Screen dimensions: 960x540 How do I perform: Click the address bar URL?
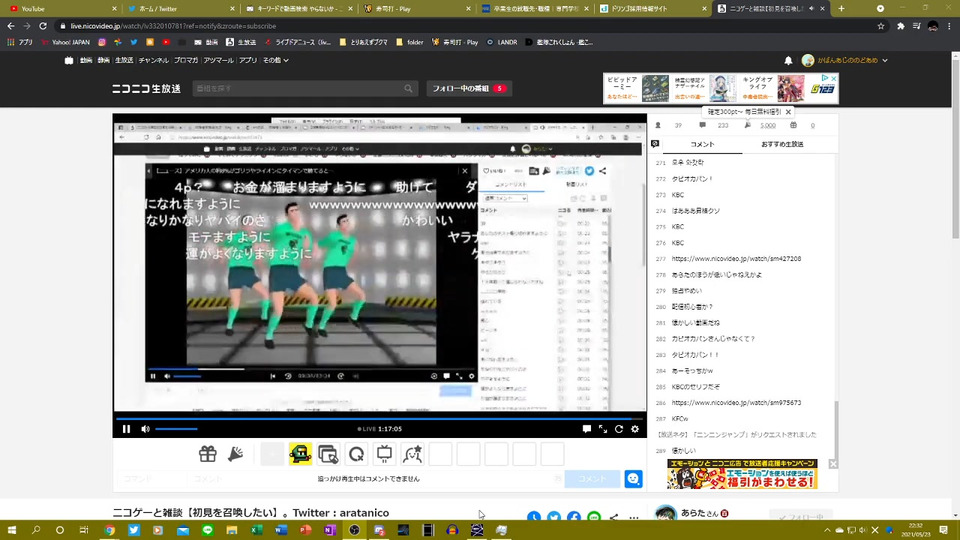coord(173,26)
